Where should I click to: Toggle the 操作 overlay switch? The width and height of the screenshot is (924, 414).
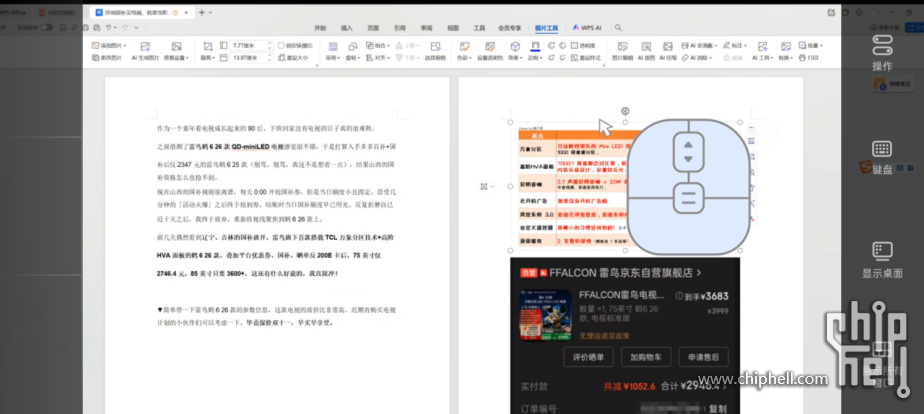(881, 44)
